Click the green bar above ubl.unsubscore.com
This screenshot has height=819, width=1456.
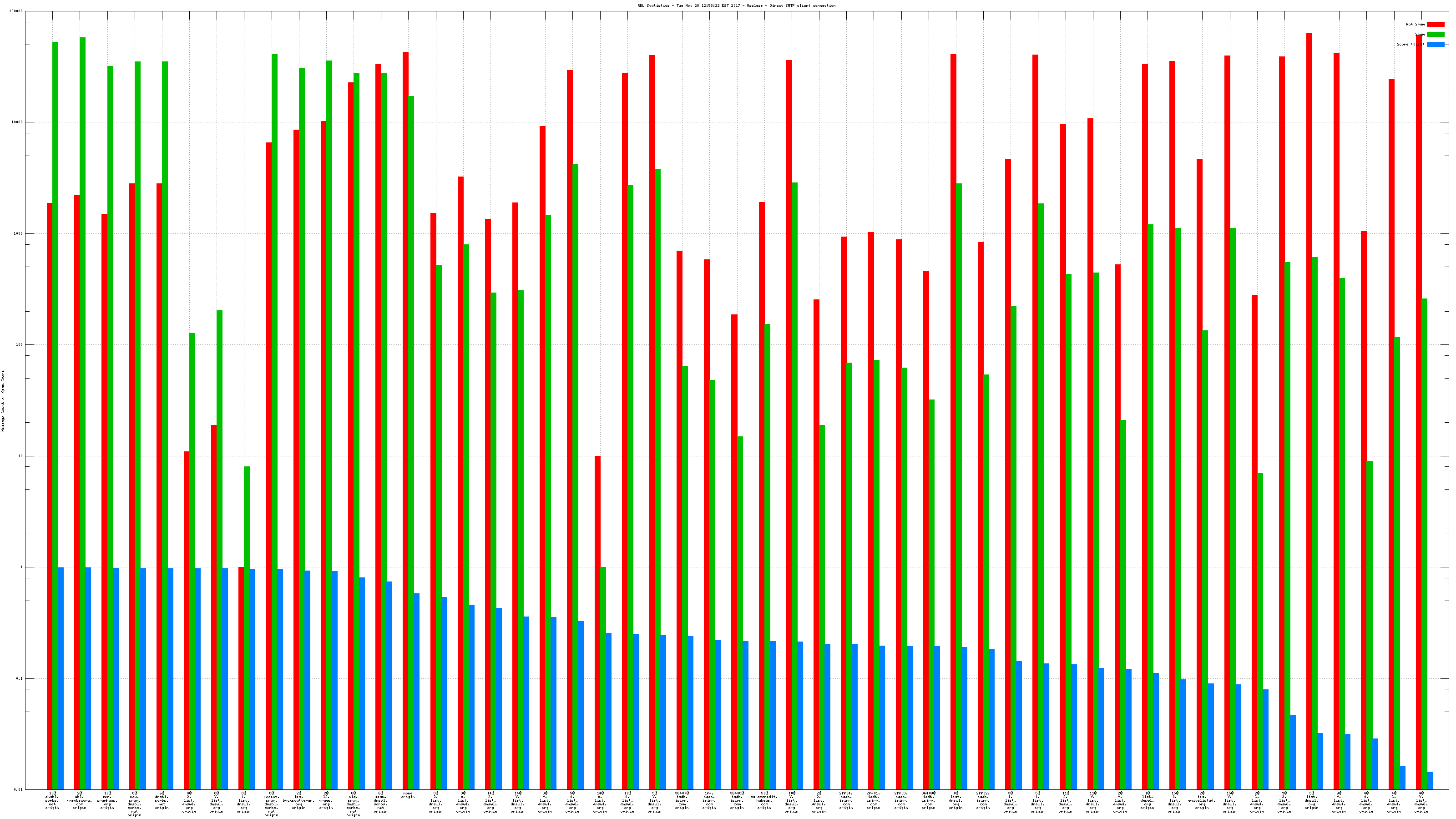point(82,396)
